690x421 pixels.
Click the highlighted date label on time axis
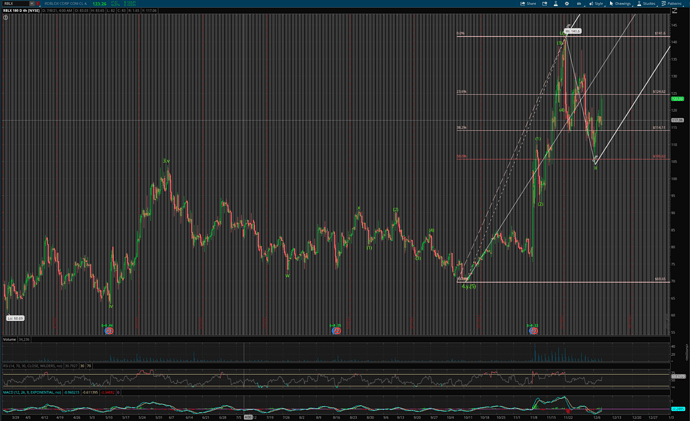248,417
